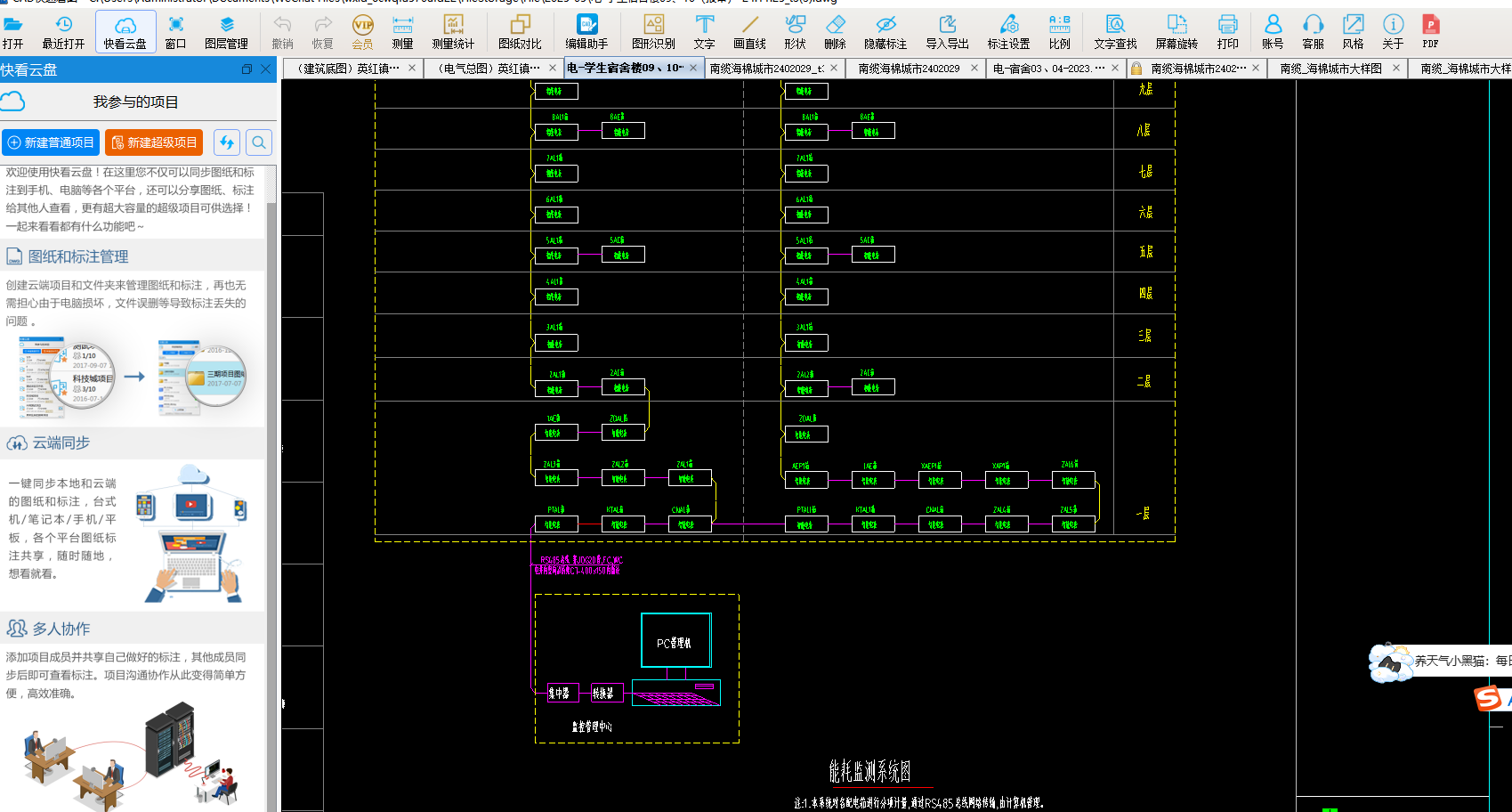Click the lock icon on 南统海棉城市2402 tab
Screen dimensions: 1512x812
[1136, 68]
